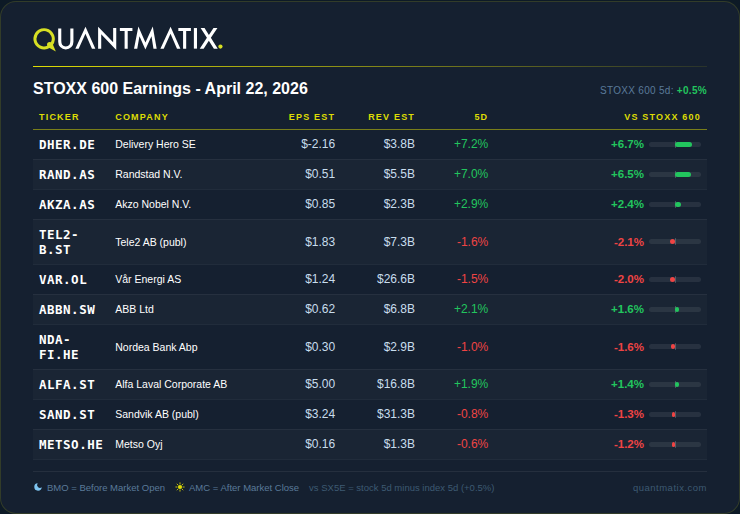This screenshot has height=514, width=740.
Task: Click the TEL2-B.ST relative performance bar
Action: click(675, 242)
